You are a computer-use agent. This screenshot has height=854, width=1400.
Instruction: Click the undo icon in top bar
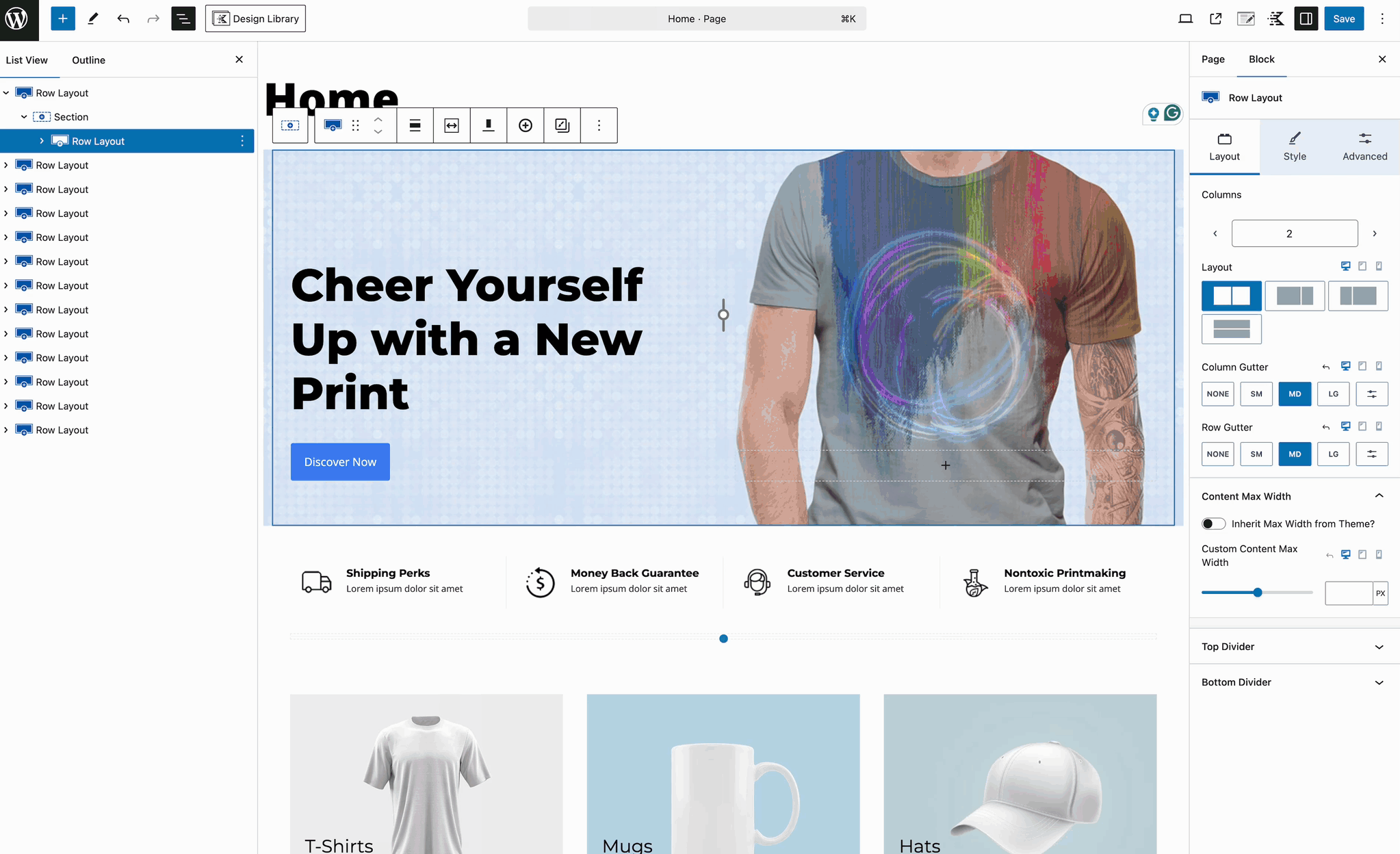(123, 18)
